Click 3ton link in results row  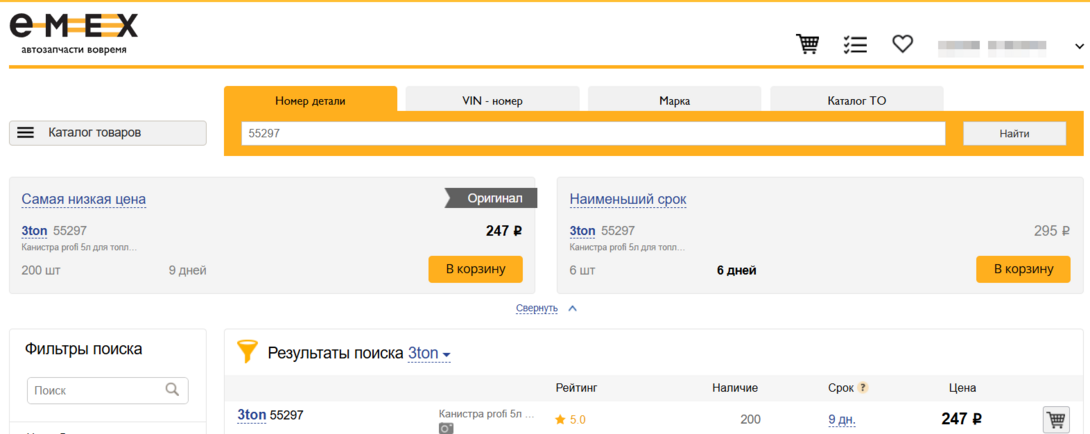pos(252,415)
